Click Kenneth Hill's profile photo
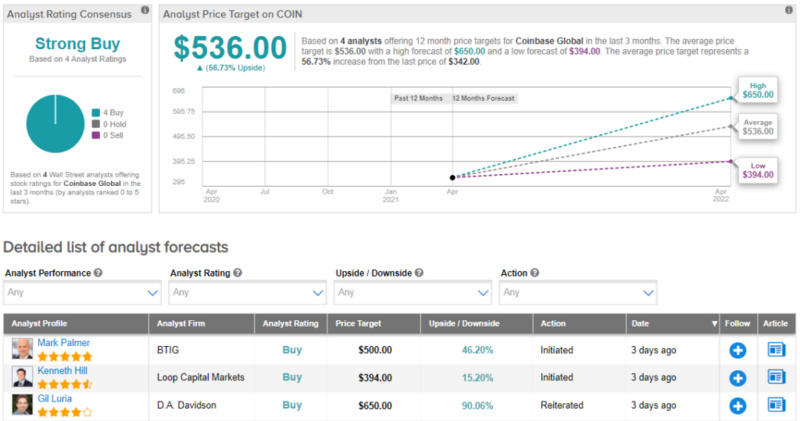This screenshot has height=421, width=800. tap(22, 377)
